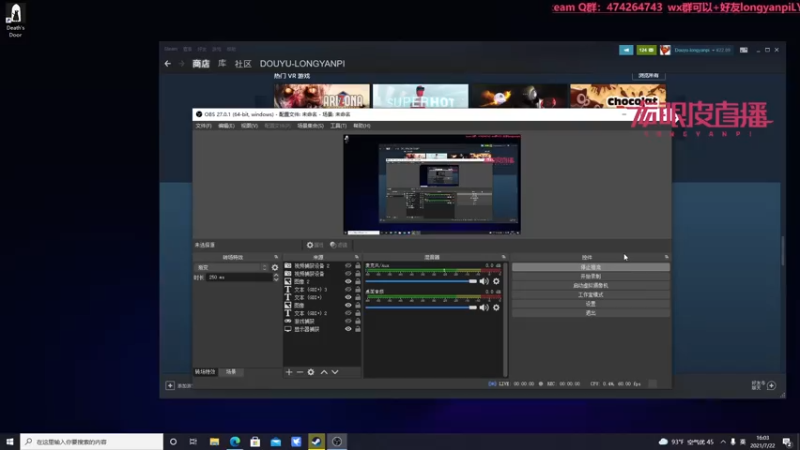
Task: Hide the 图像 source
Action: tap(348, 306)
